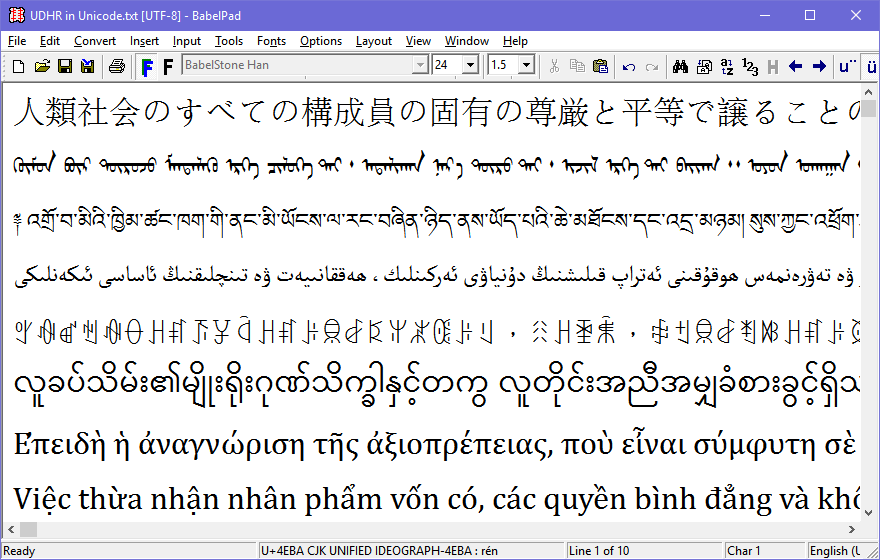Click the blue right arrow navigation icon

(x=819, y=66)
